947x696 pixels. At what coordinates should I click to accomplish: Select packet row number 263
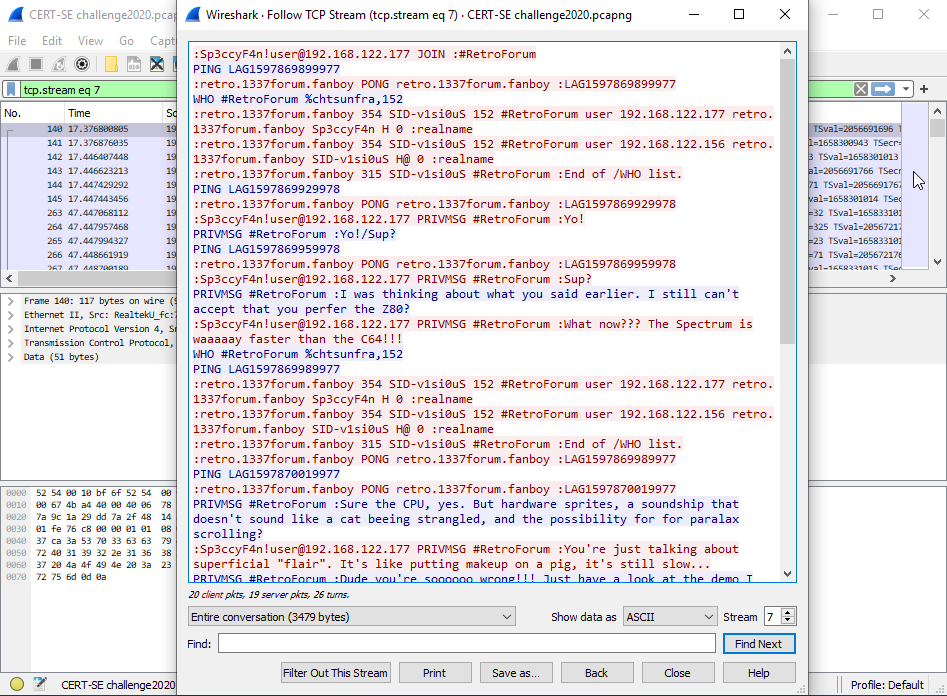89,213
